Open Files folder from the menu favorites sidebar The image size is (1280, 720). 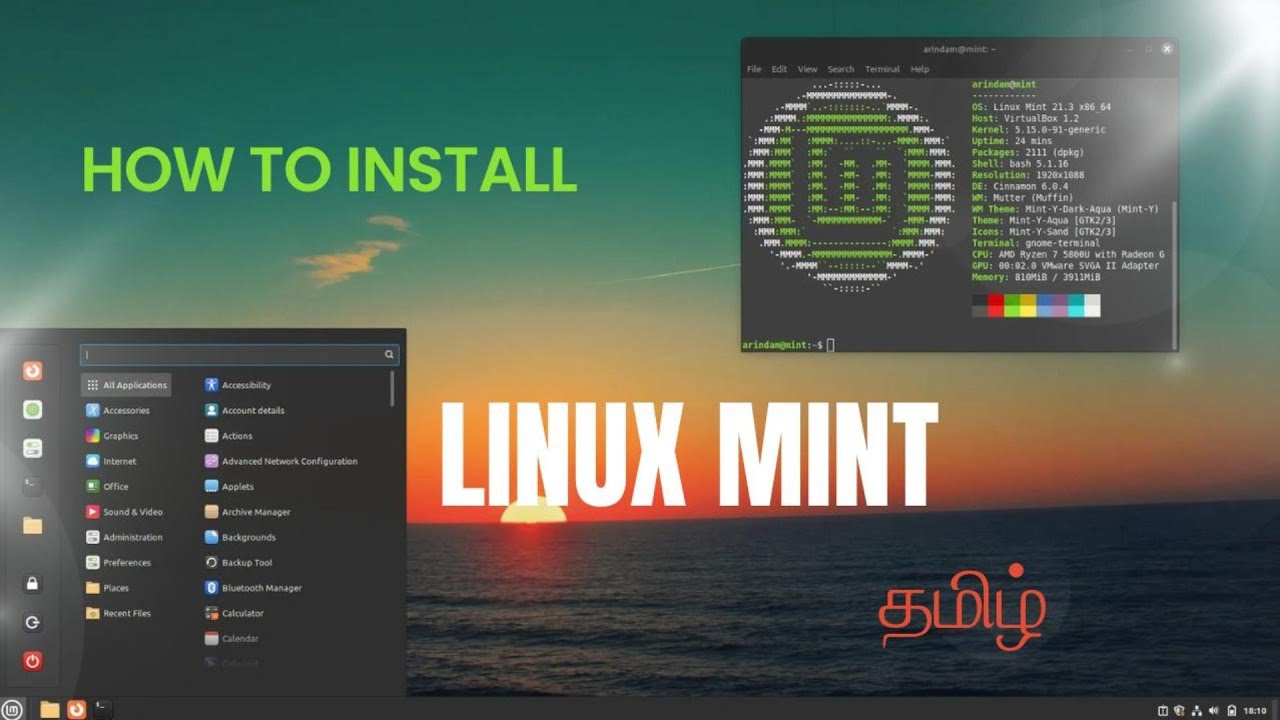coord(33,525)
